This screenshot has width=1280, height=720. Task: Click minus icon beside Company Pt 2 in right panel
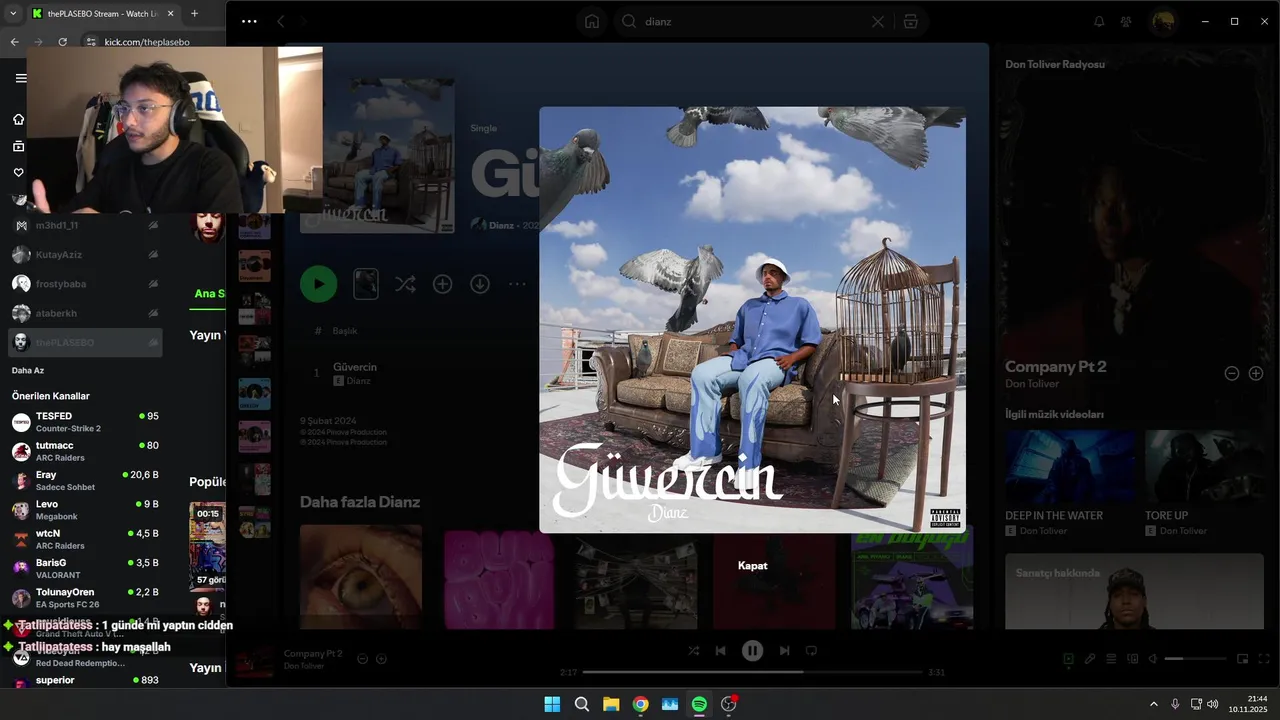(1232, 373)
